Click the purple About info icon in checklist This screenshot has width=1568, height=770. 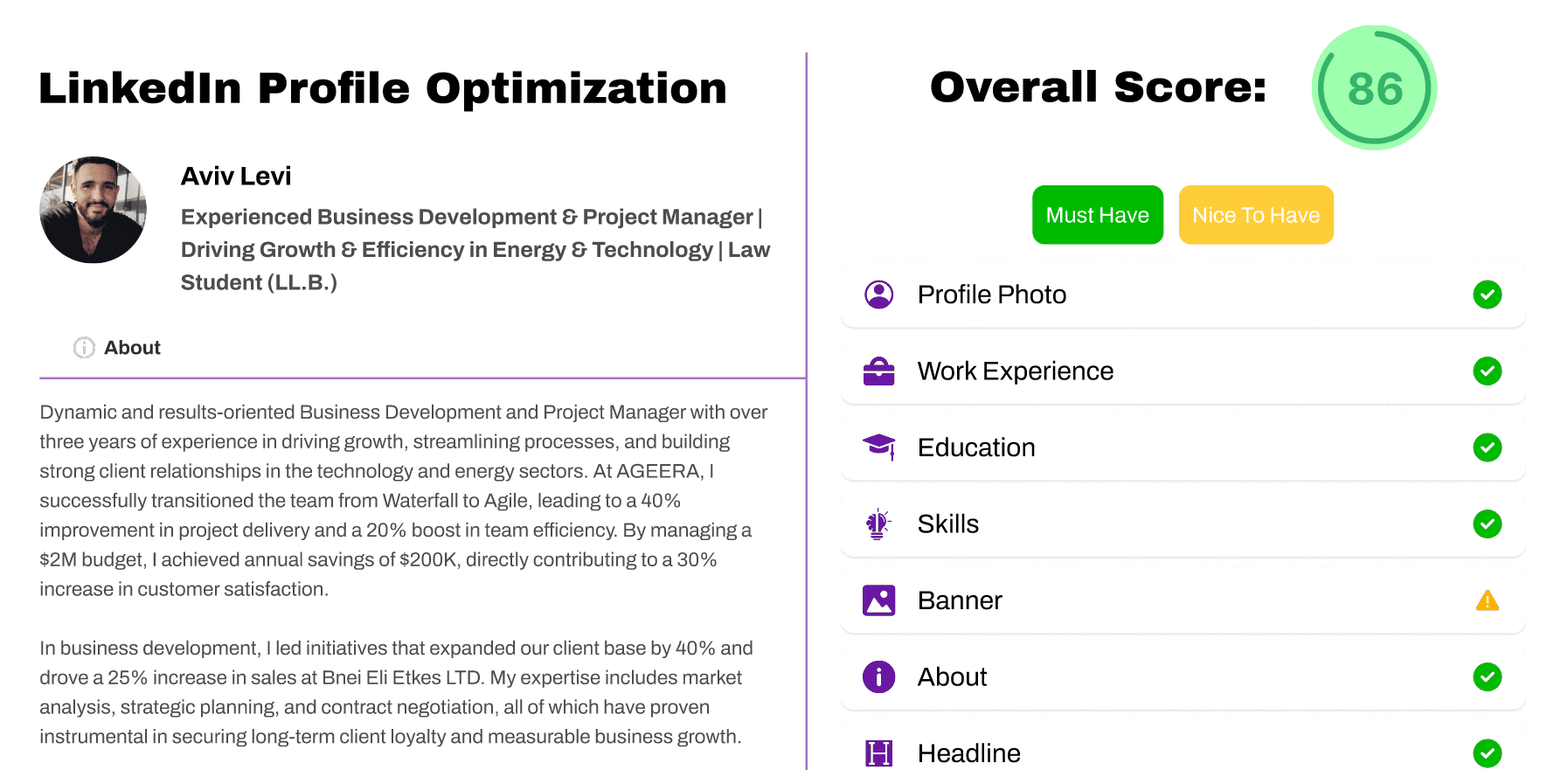pyautogui.click(x=878, y=676)
